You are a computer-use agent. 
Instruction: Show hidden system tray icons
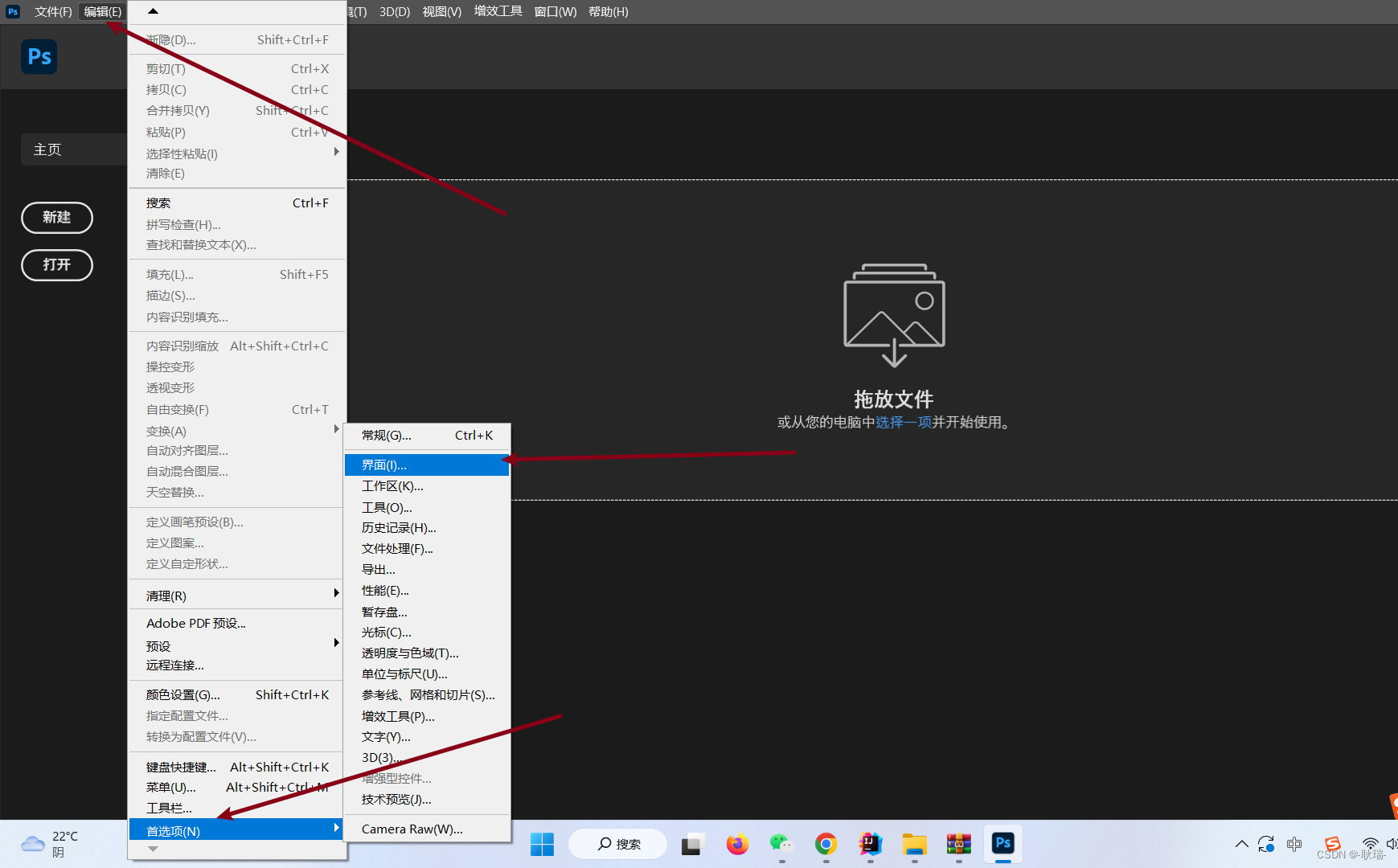pyautogui.click(x=1242, y=844)
